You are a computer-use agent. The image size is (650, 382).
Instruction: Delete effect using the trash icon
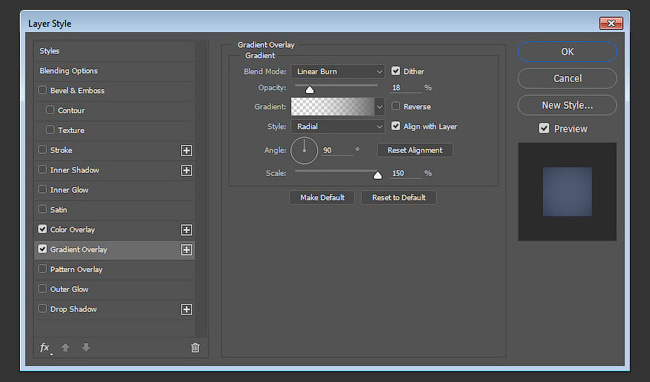(x=195, y=348)
